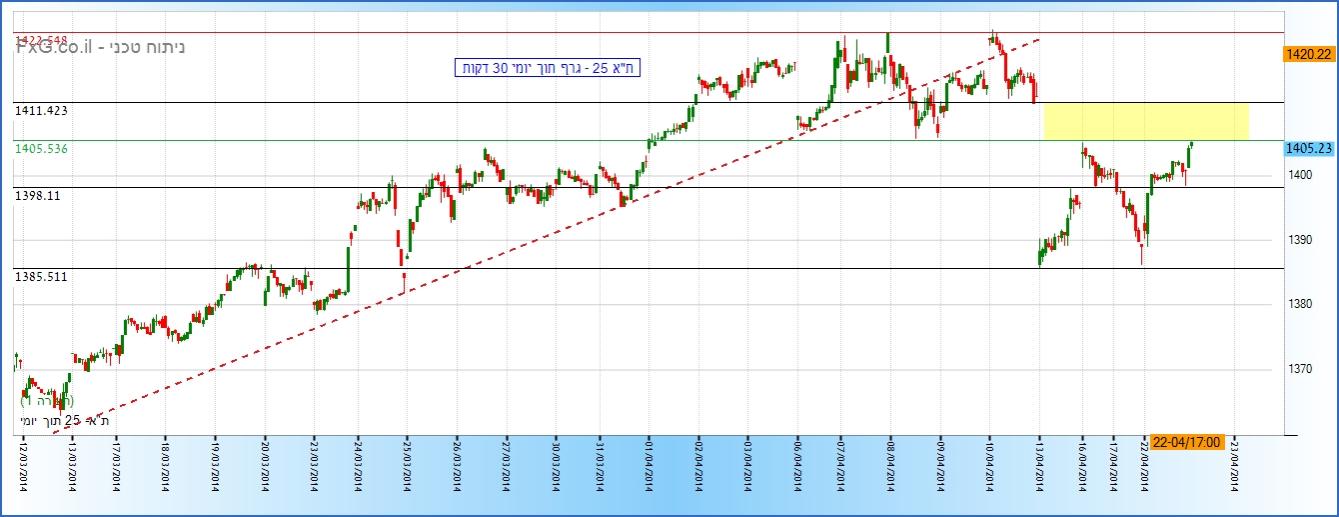This screenshot has height=517, width=1339.
Task: Click the orange 22-04/17:00 time marker
Action: pyautogui.click(x=1185, y=443)
